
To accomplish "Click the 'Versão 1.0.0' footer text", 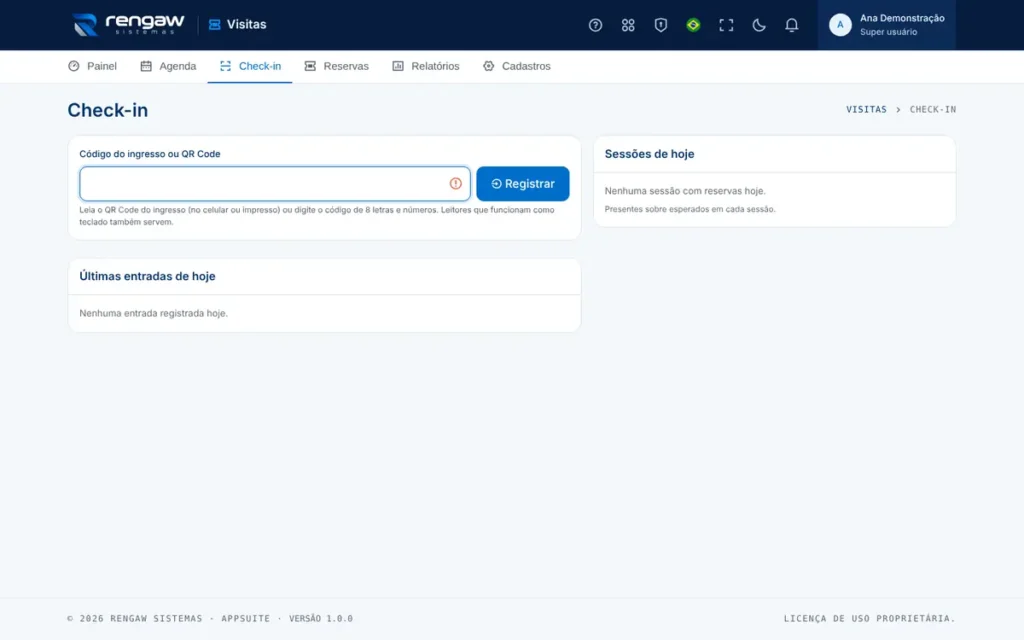I will pos(321,618).
